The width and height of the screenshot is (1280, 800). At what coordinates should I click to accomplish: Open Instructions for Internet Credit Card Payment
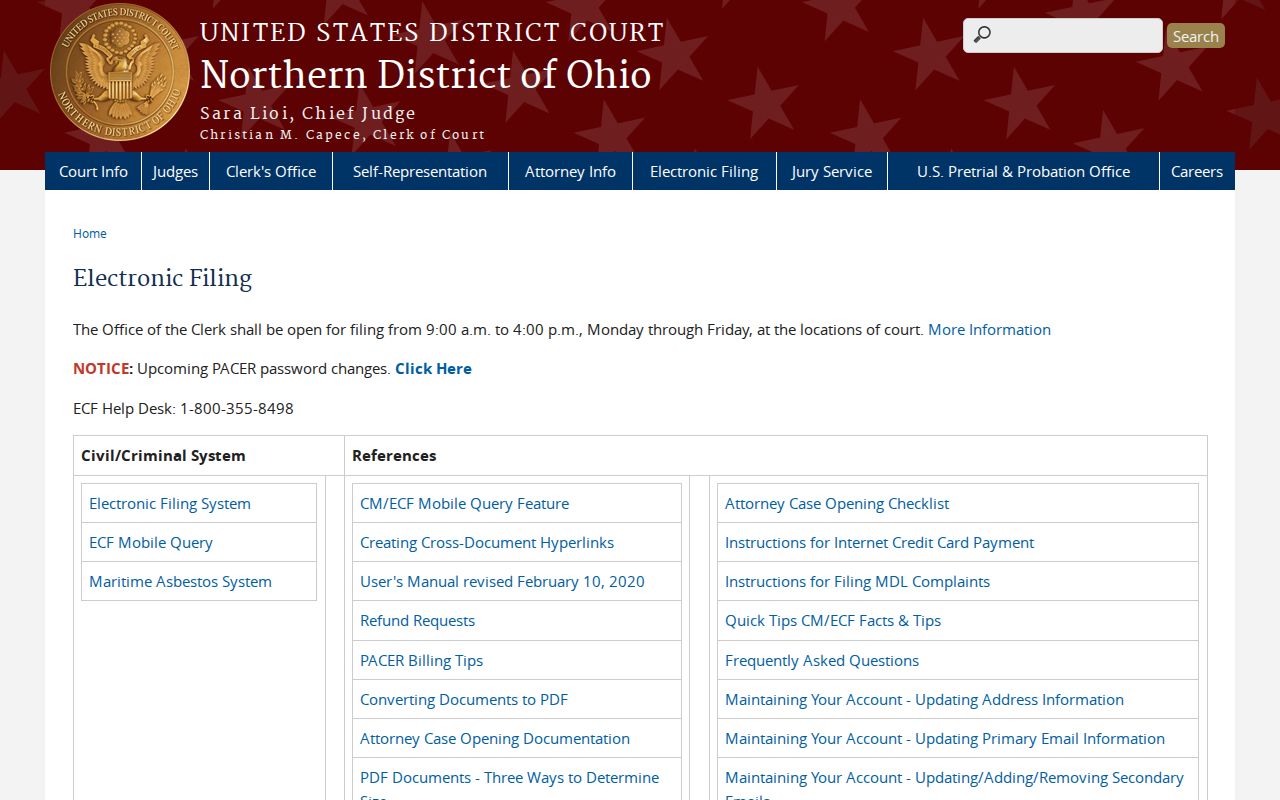[x=879, y=542]
